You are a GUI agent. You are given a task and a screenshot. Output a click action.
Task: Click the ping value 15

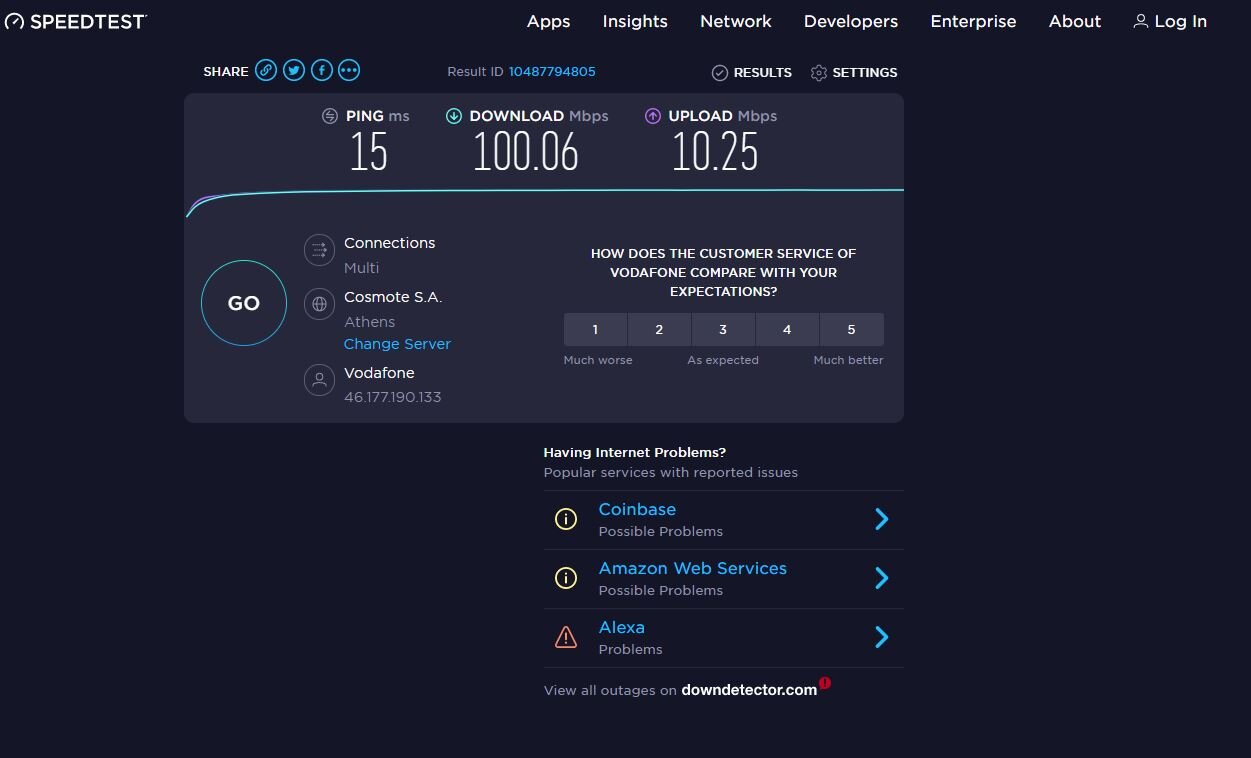pos(368,152)
